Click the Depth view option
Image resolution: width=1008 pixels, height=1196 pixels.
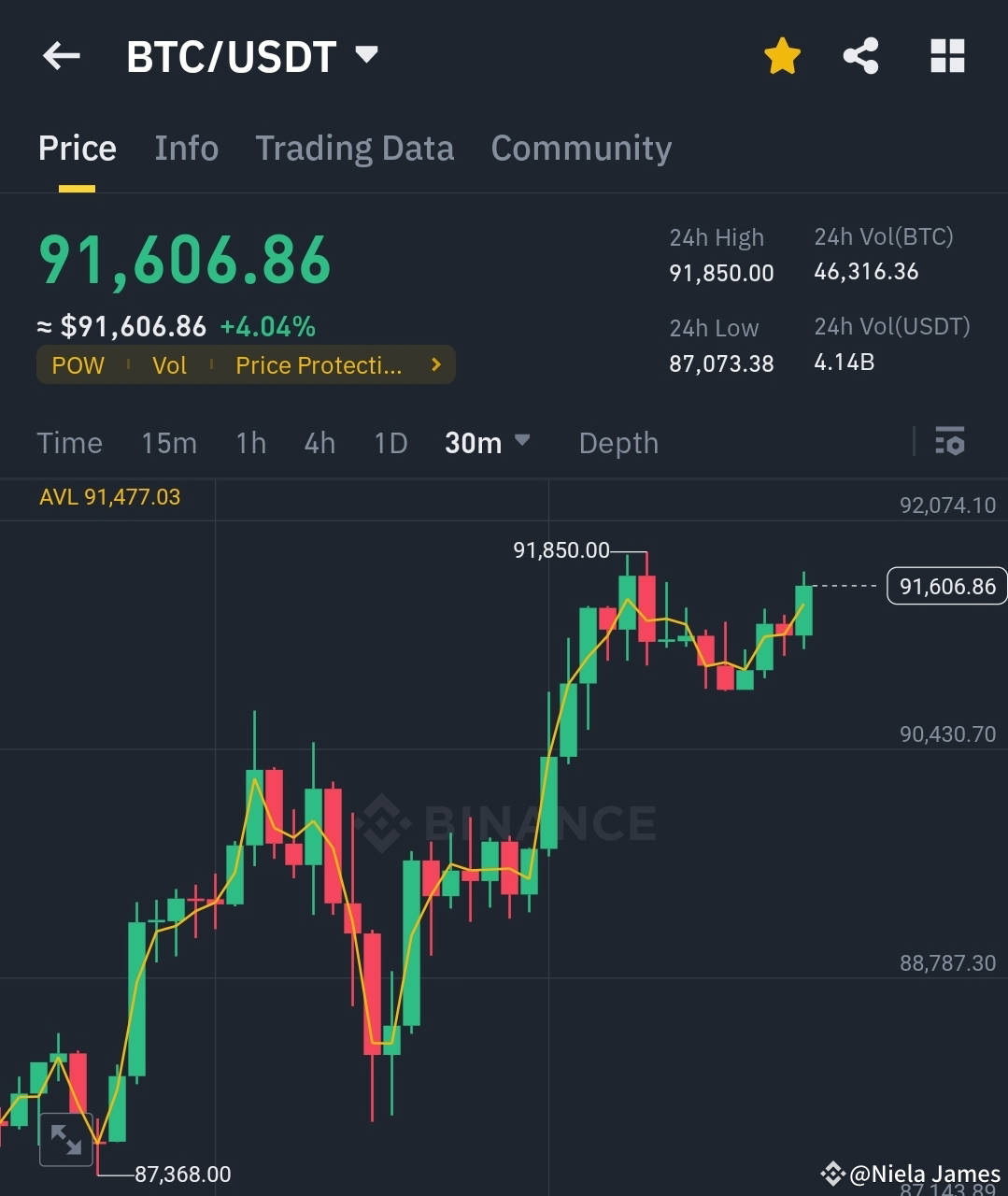618,443
